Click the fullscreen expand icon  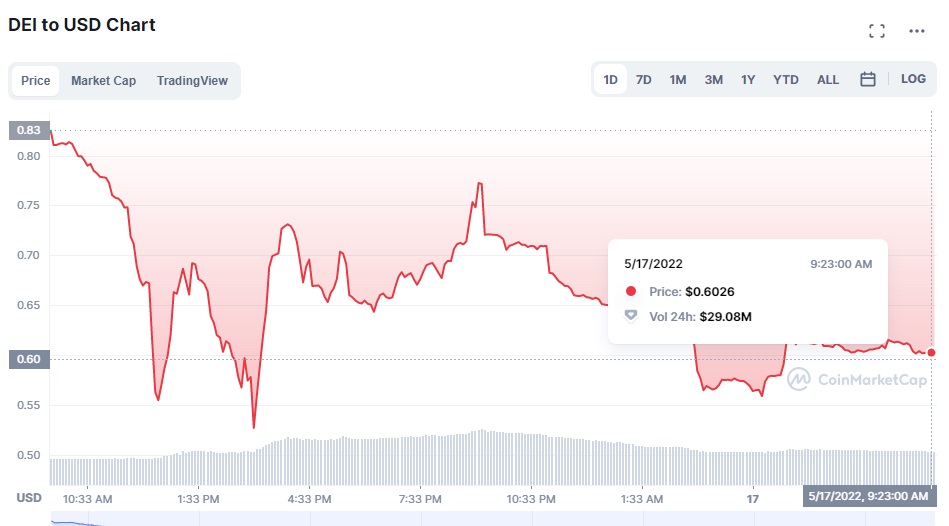877,31
